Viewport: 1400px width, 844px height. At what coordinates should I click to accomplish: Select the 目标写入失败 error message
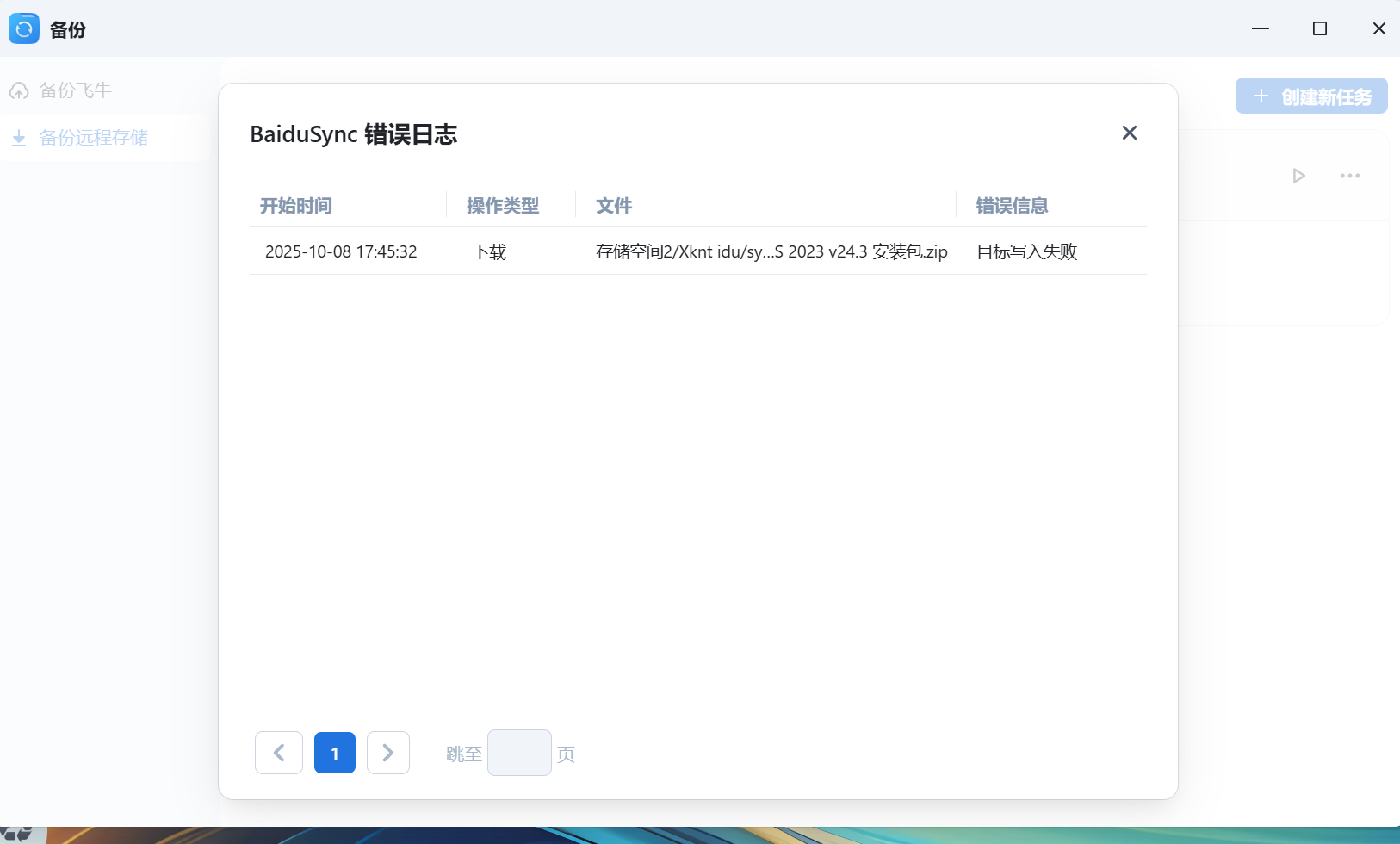click(x=1026, y=251)
